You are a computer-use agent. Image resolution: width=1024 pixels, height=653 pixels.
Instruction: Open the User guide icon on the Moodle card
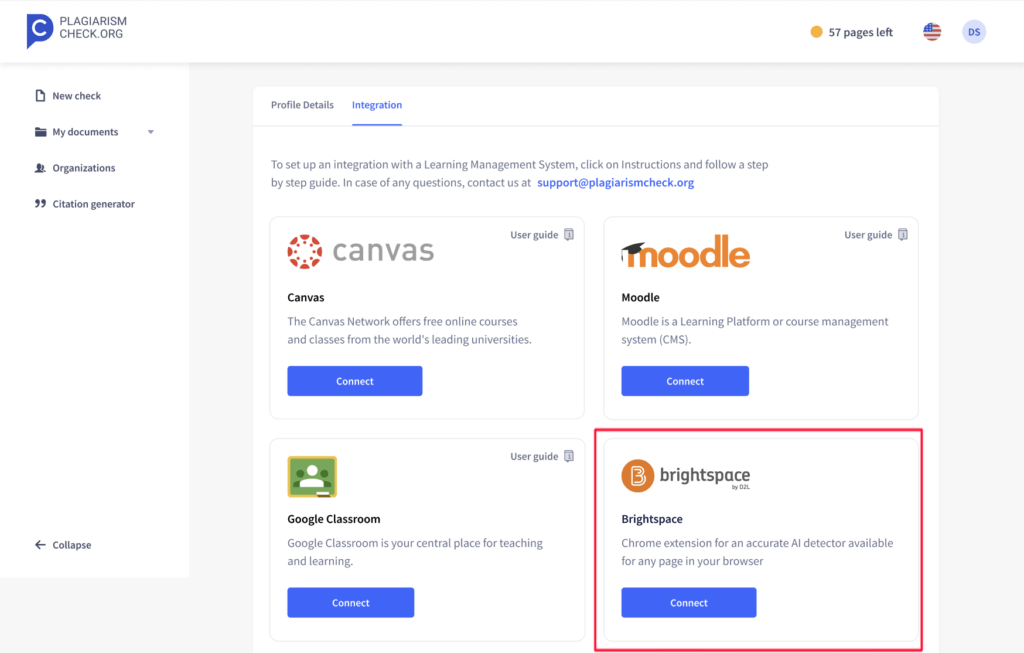(903, 233)
